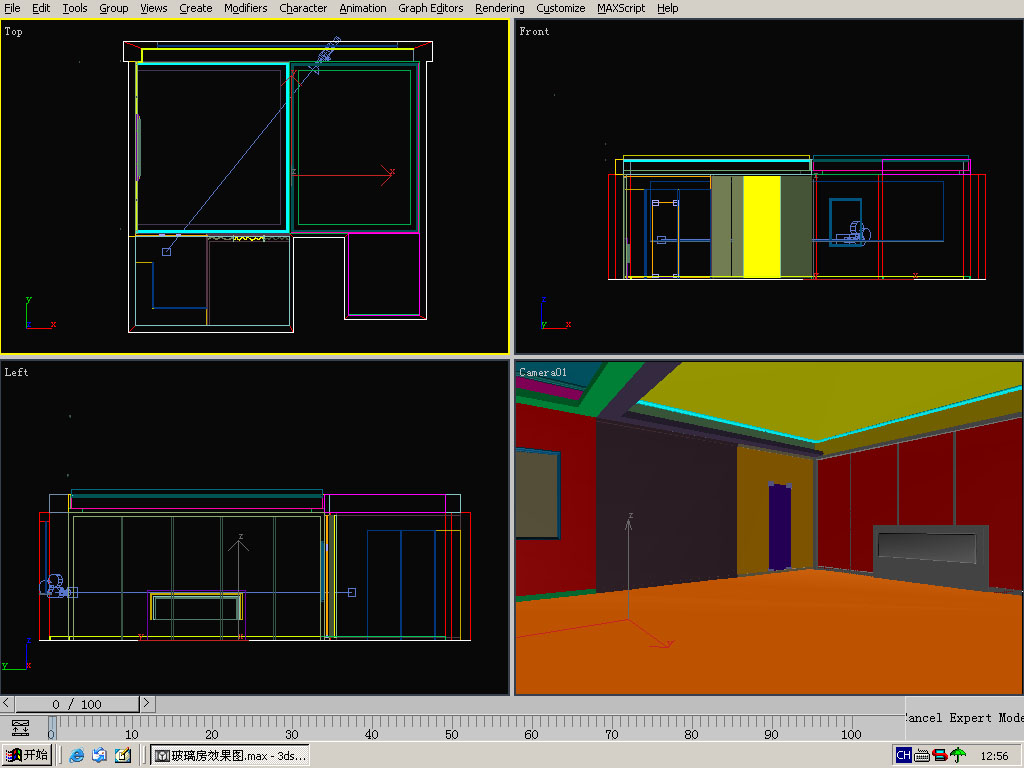Screen dimensions: 1024x768
Task: Click Cancel Expert Mode button
Action: coord(964,718)
